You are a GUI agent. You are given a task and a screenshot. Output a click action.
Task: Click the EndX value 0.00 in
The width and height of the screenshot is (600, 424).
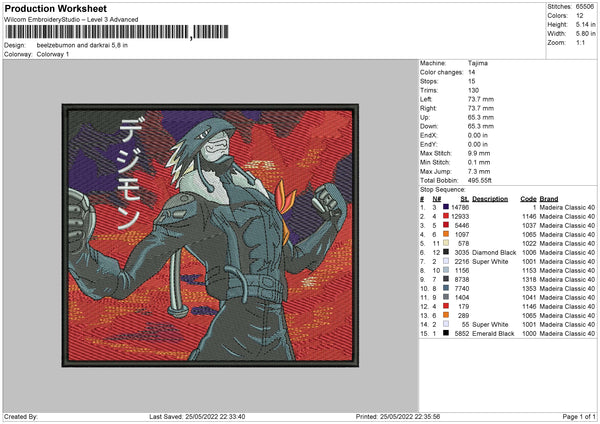[x=478, y=135]
